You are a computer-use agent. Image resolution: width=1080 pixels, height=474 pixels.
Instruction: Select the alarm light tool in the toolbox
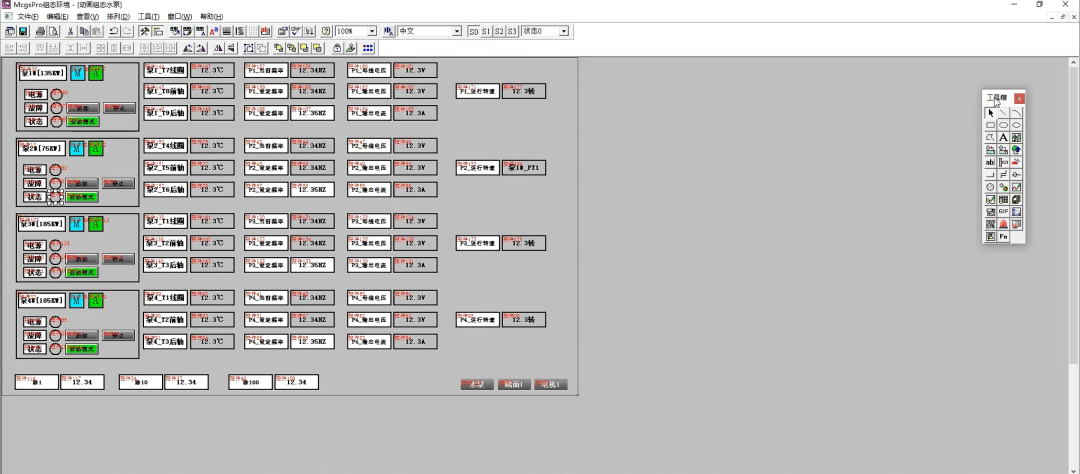click(1004, 224)
